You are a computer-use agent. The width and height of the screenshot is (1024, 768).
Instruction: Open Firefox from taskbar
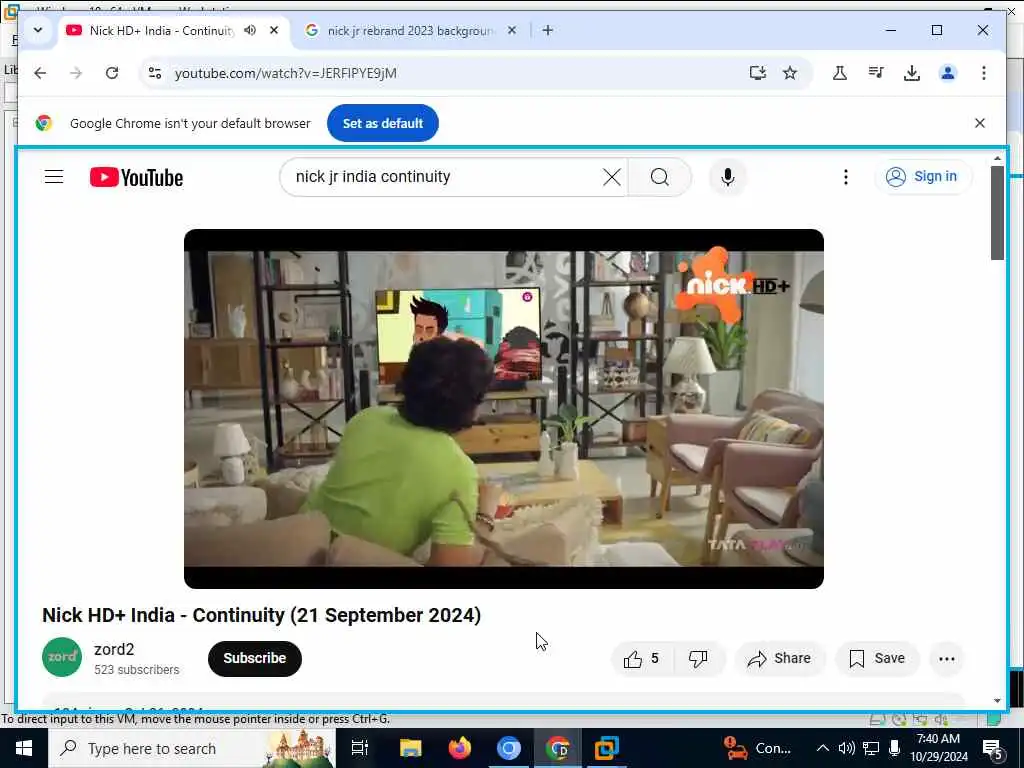click(x=460, y=748)
